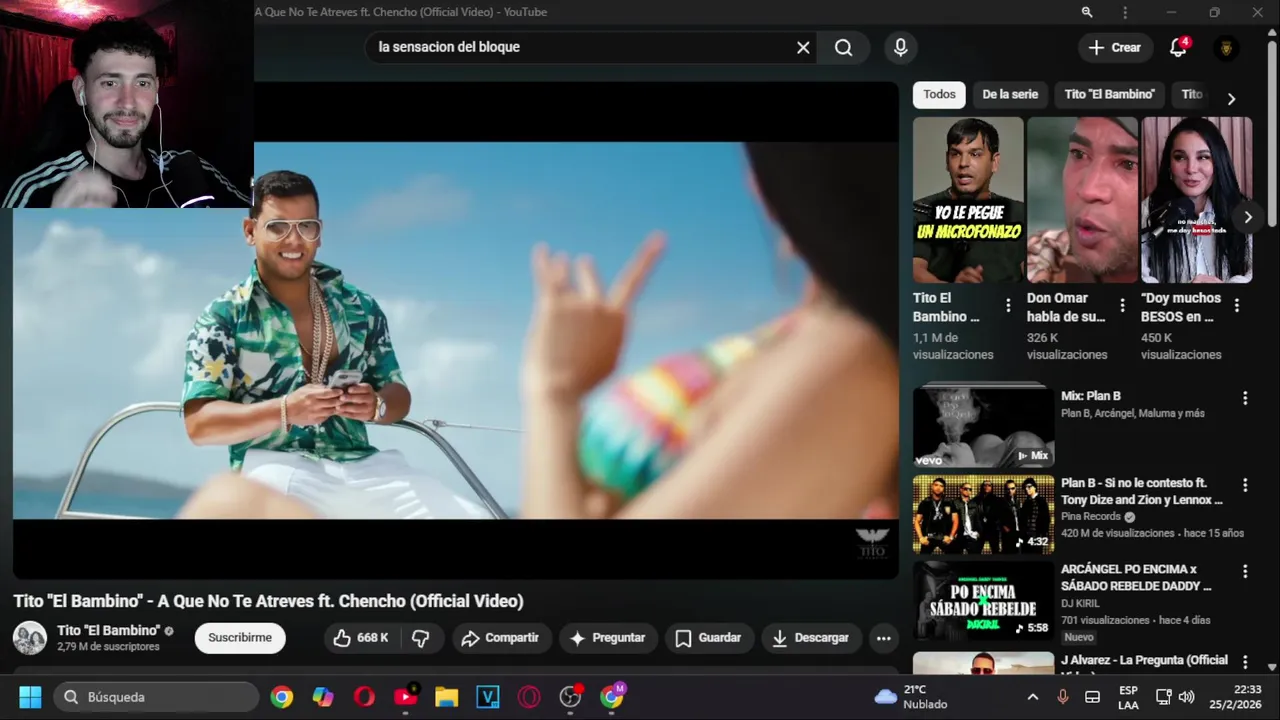Screen dimensions: 1280x720
Task: Open File Explorer from the taskbar
Action: [x=446, y=697]
